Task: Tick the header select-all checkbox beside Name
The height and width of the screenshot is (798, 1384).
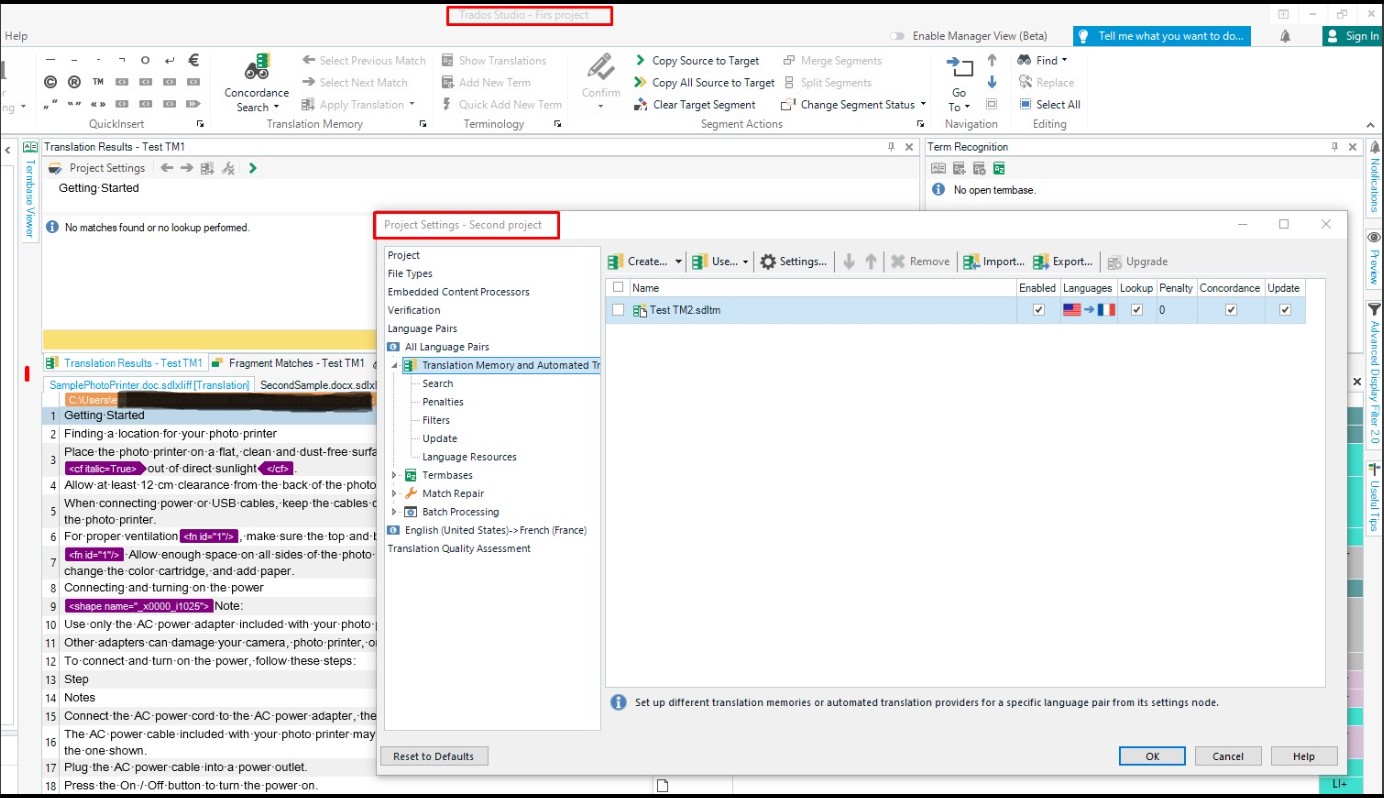Action: 618,288
